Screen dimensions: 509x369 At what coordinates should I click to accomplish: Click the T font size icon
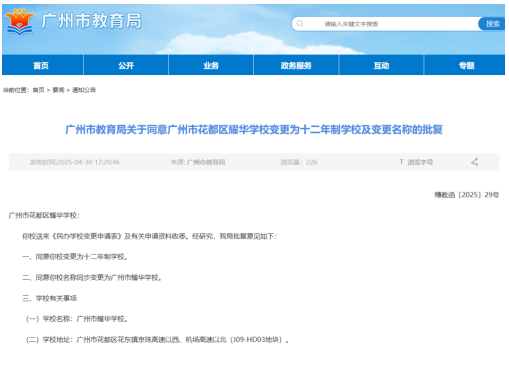click(x=402, y=162)
